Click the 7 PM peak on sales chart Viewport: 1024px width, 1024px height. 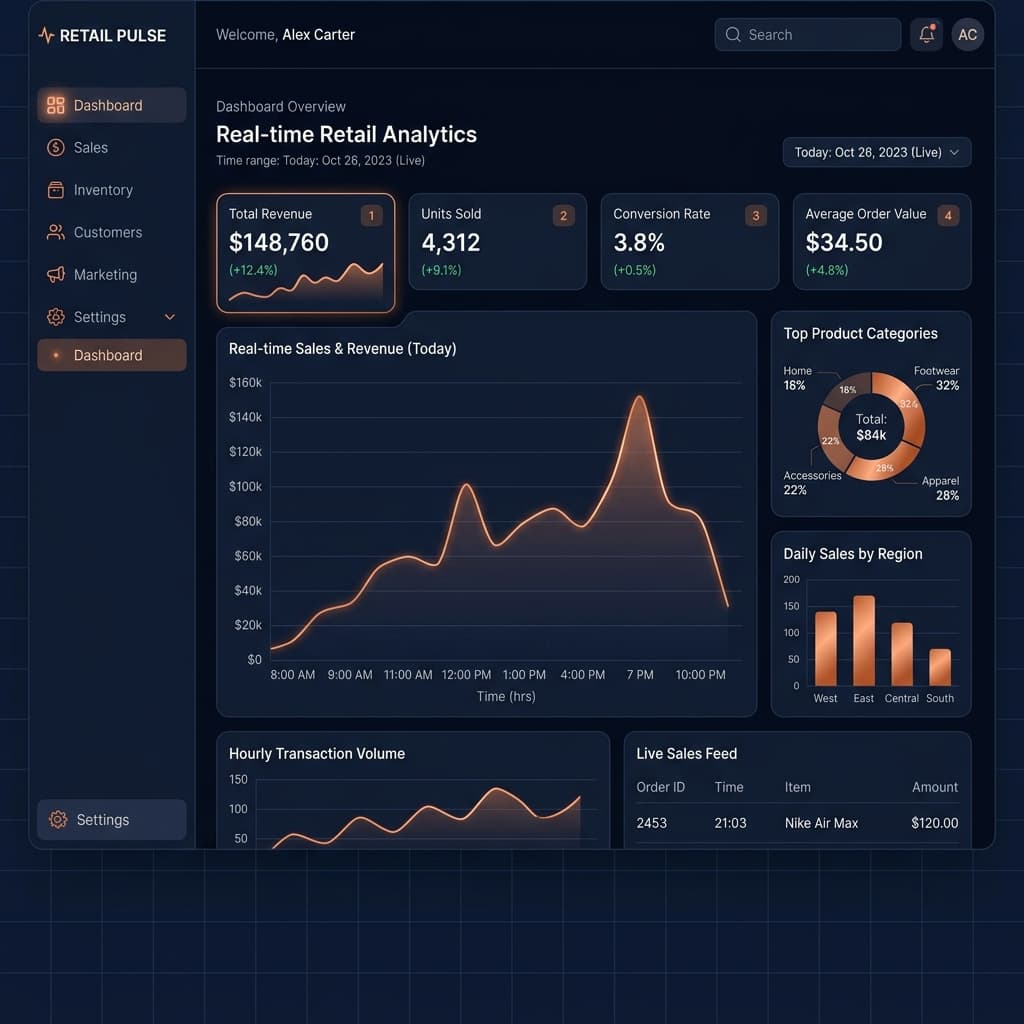click(639, 398)
